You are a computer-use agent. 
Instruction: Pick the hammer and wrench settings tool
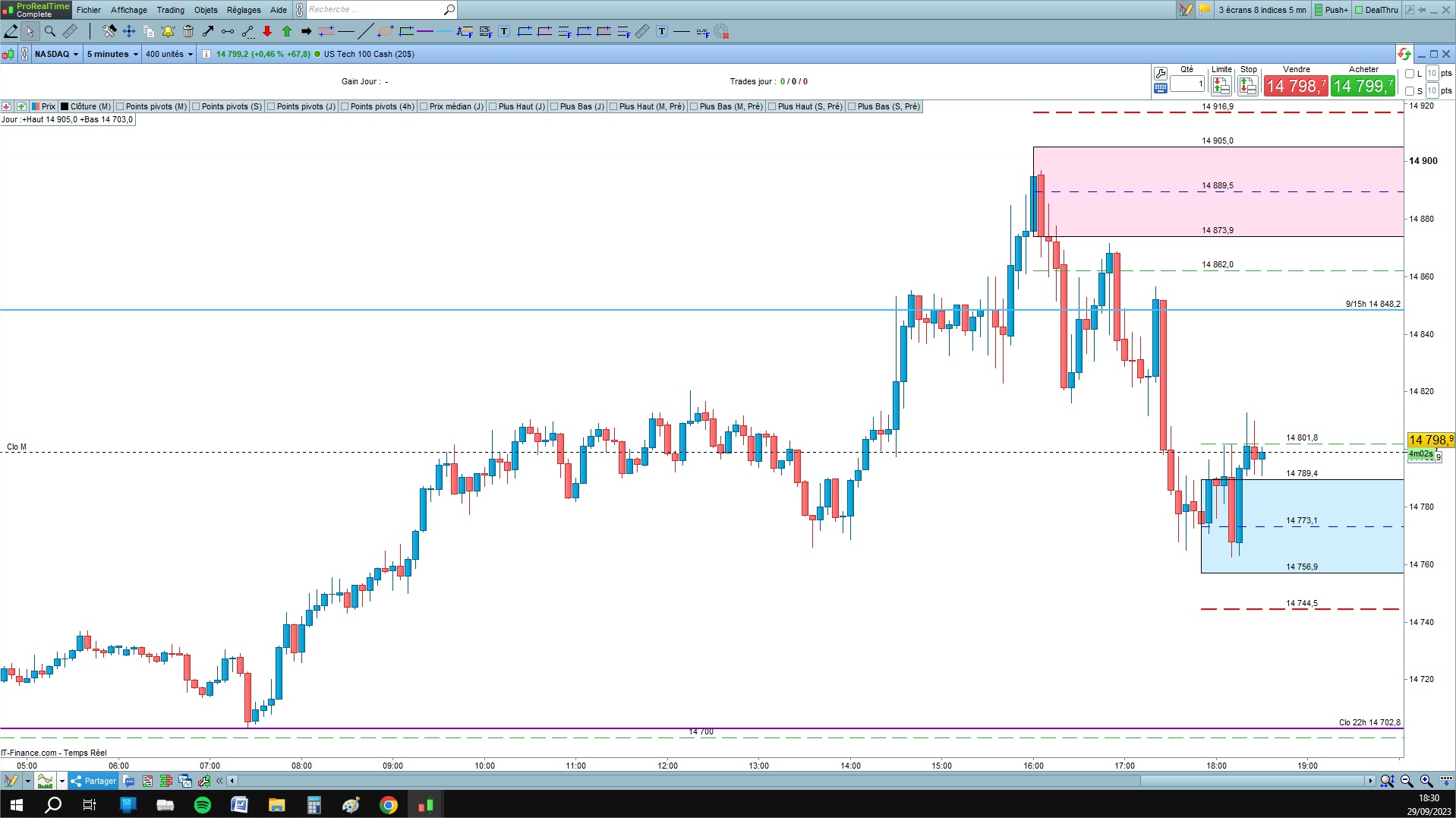pyautogui.click(x=109, y=31)
